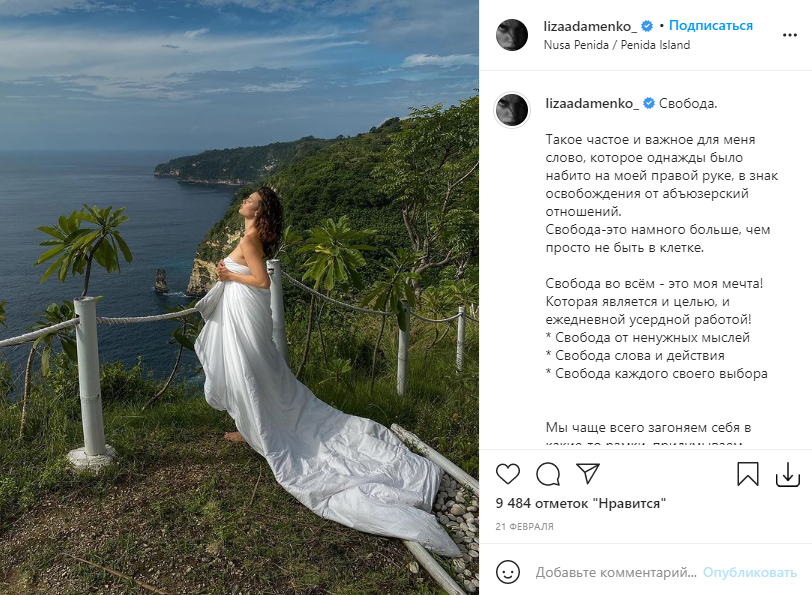Image resolution: width=812 pixels, height=595 pixels.
Task: Click the 21 февраля post date
Action: tap(525, 526)
